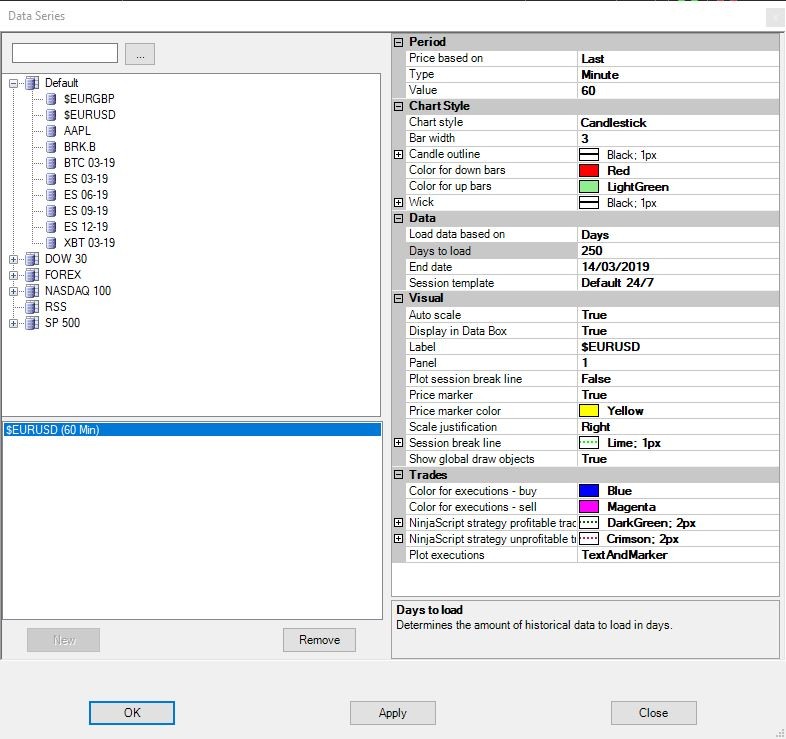The image size is (786, 739).
Task: Click the ES 09-19 instrument icon
Action: 51,211
